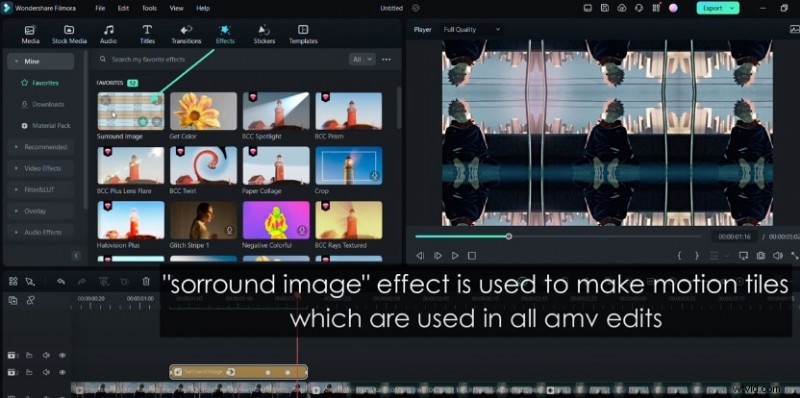Viewport: 800px width, 398px height.
Task: Expand the Filter&LUT category
Action: click(x=40, y=189)
